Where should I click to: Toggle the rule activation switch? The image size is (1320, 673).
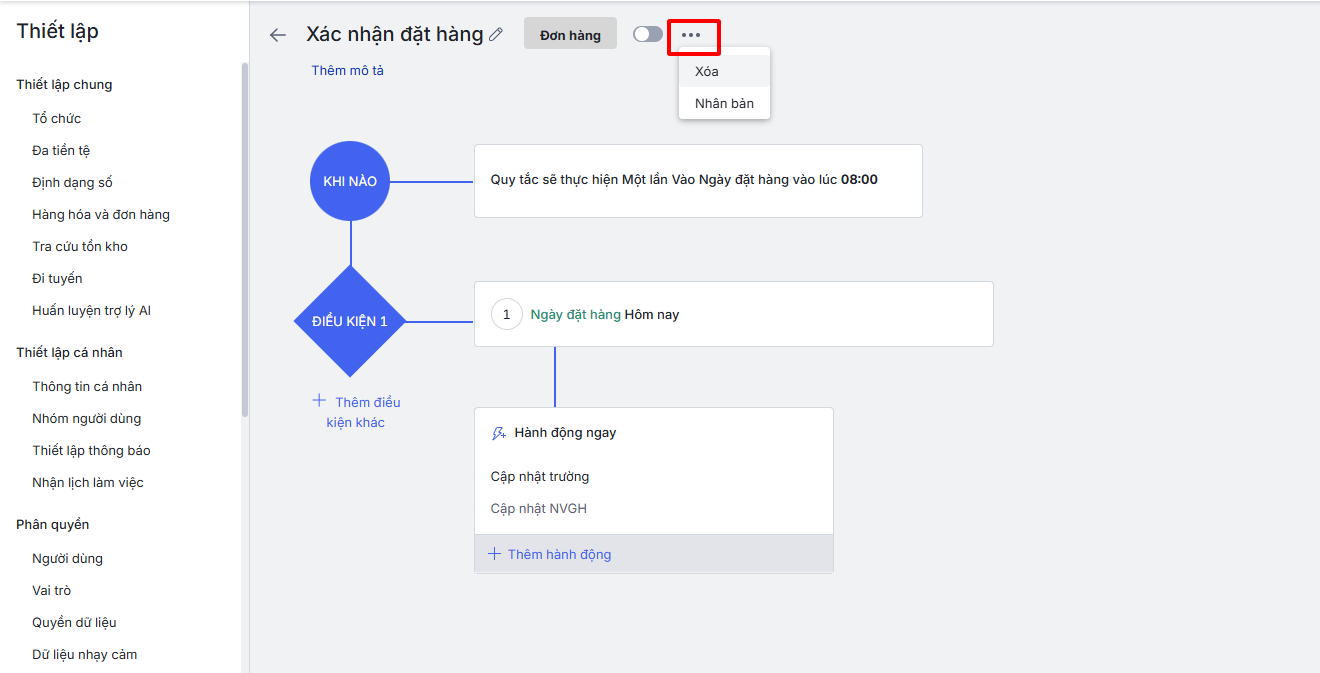648,34
